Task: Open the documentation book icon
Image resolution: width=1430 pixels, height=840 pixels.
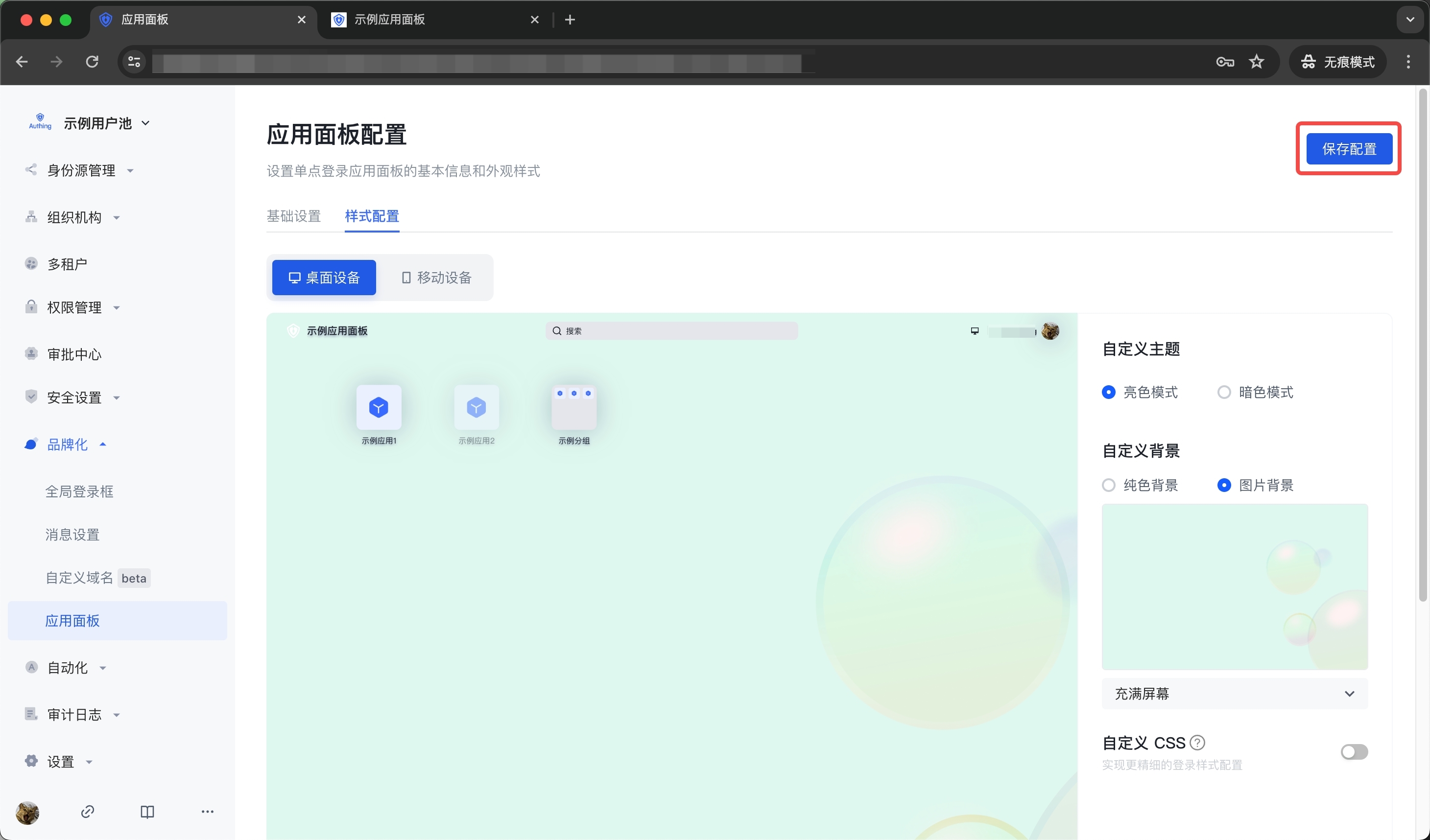Action: [x=147, y=812]
